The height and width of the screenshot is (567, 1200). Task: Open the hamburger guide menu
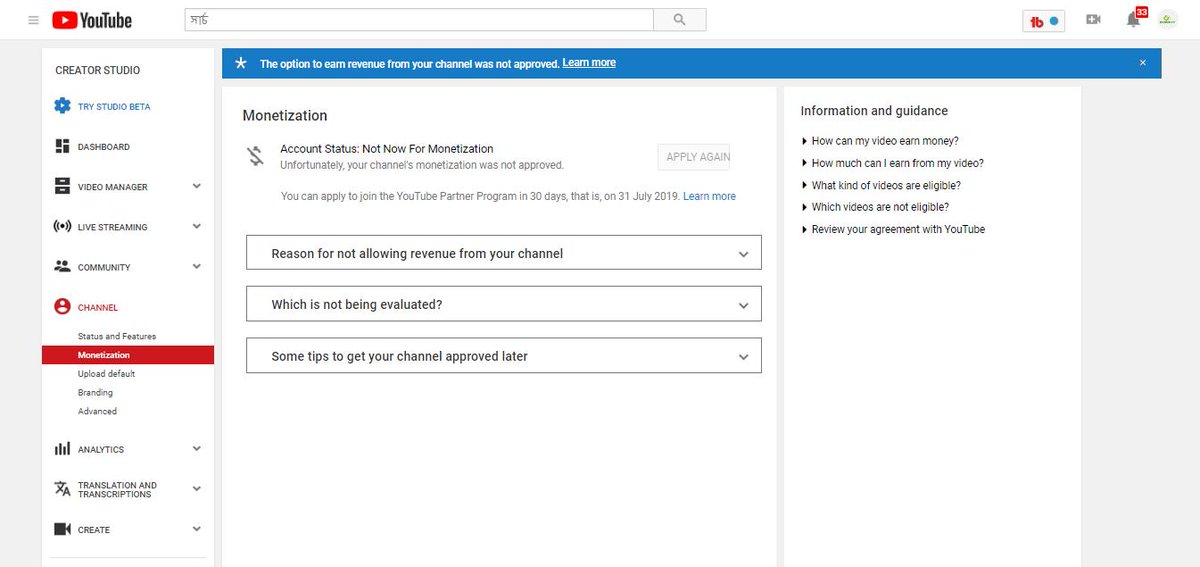point(33,20)
